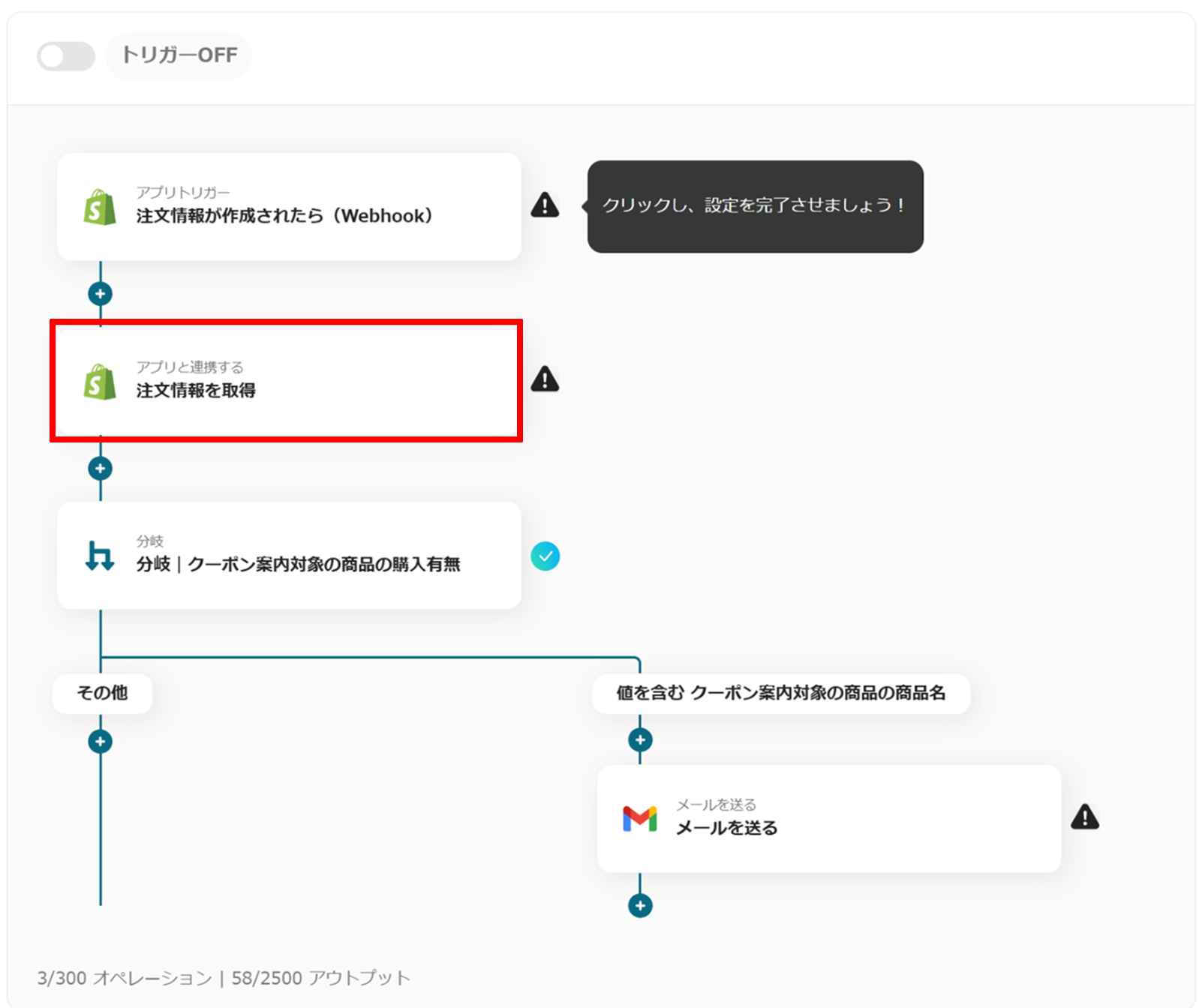
Task: Click the アプリと連携する caption text
Action: pos(190,367)
